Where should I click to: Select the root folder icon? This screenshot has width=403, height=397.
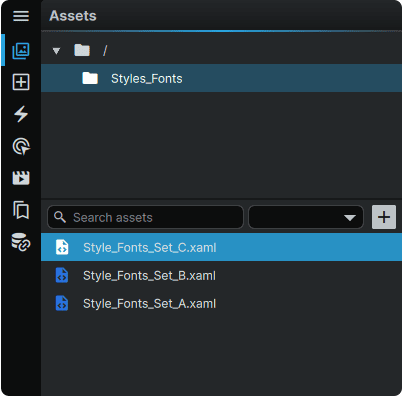click(82, 50)
